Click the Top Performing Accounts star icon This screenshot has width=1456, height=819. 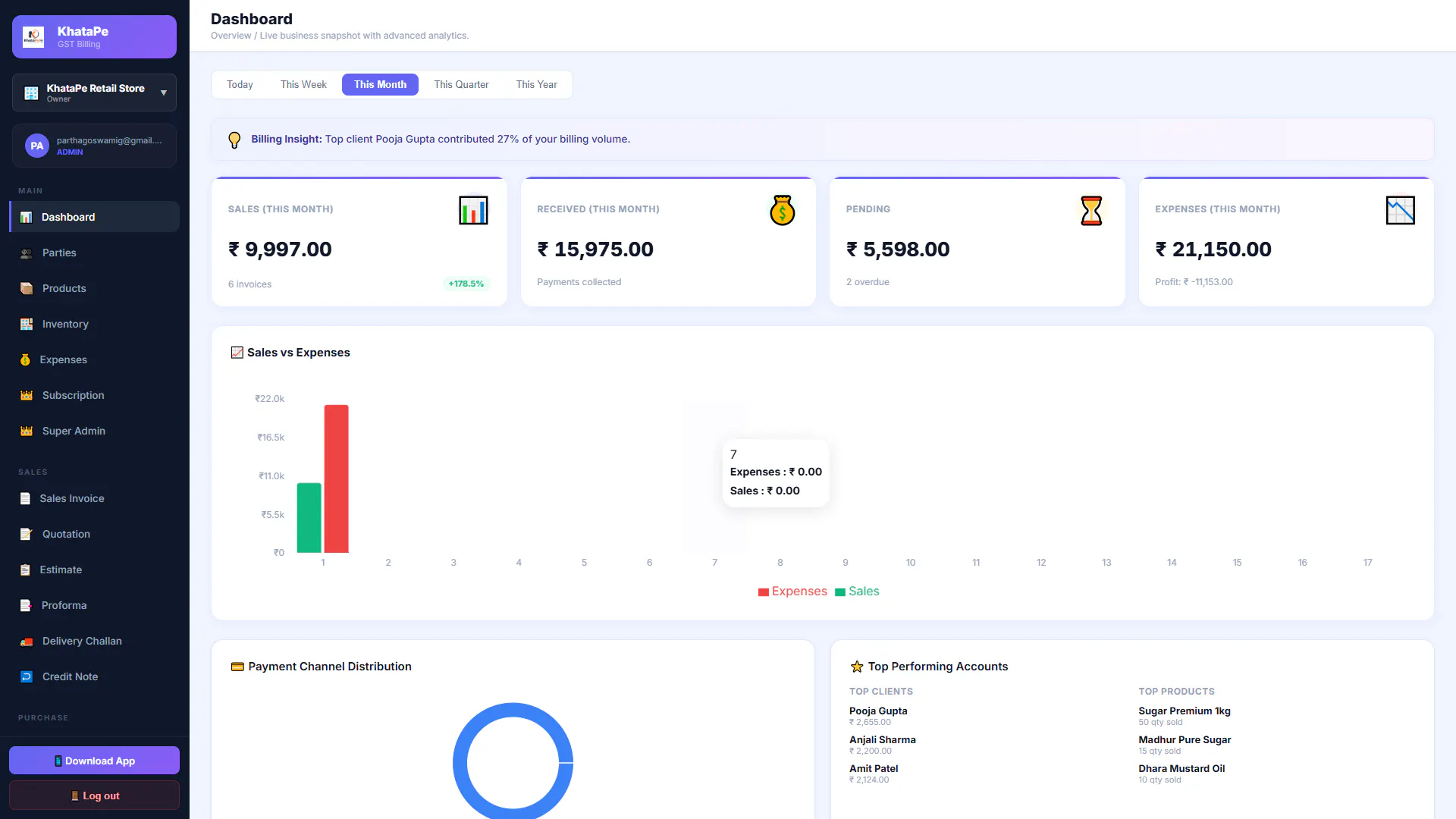click(857, 667)
